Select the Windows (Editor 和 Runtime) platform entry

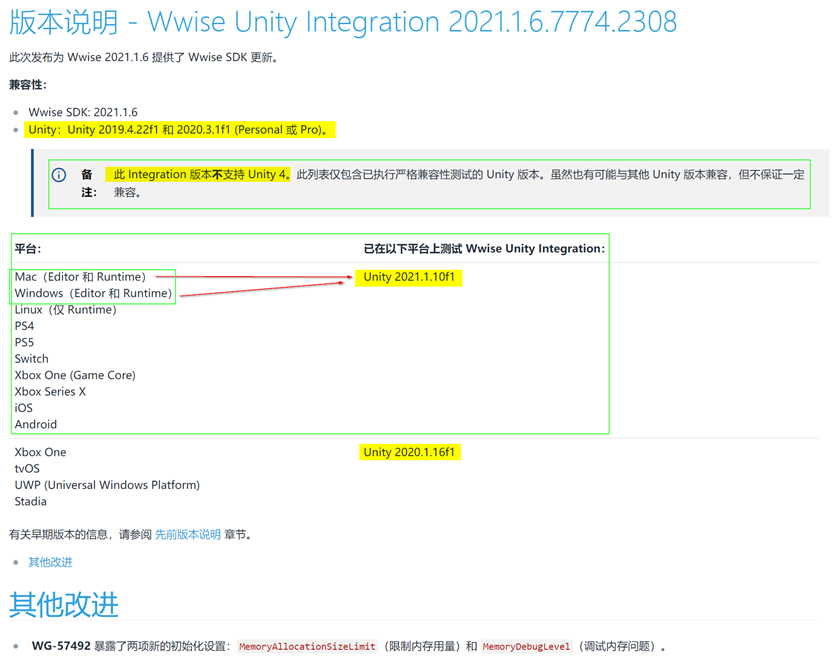tap(92, 293)
